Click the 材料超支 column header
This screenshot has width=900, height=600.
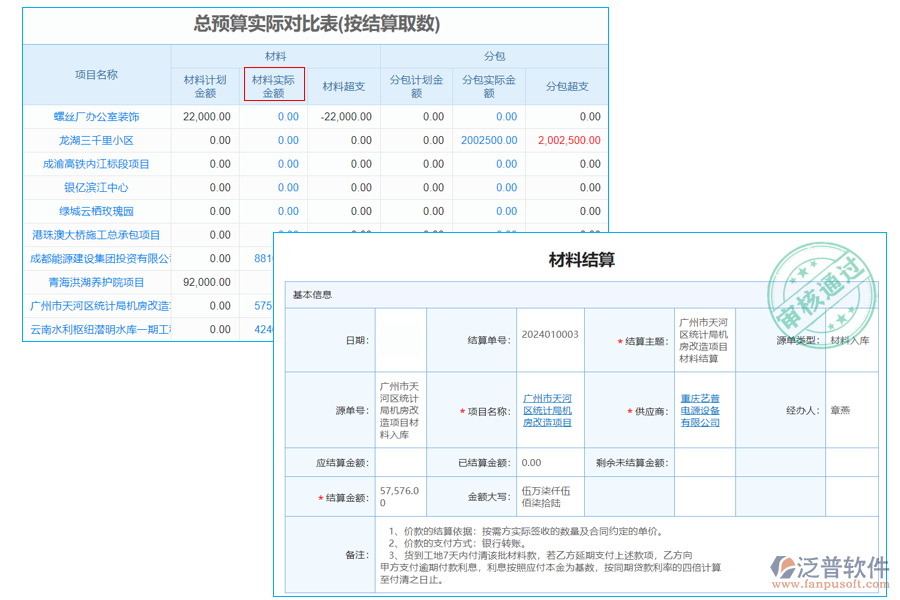[341, 85]
